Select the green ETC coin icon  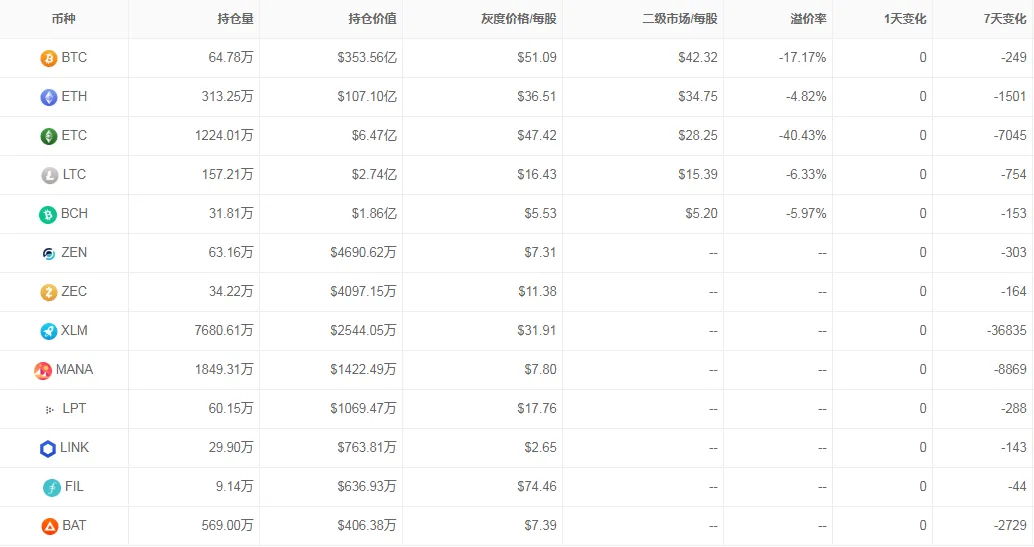[x=49, y=137]
